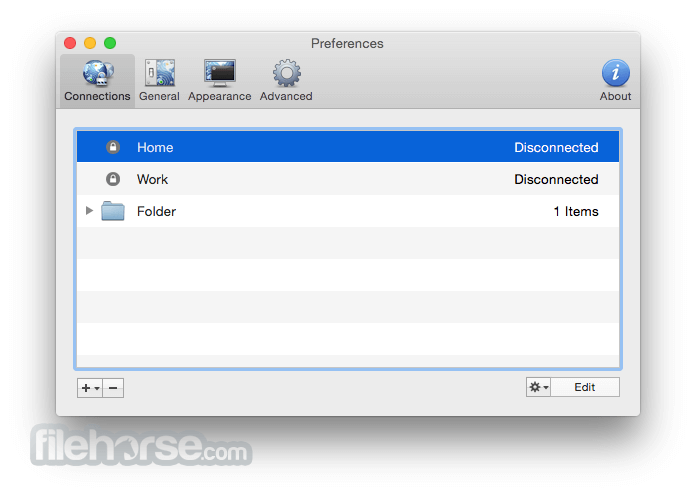The width and height of the screenshot is (696, 496).
Task: Select the Advanced tab label
Action: point(286,96)
